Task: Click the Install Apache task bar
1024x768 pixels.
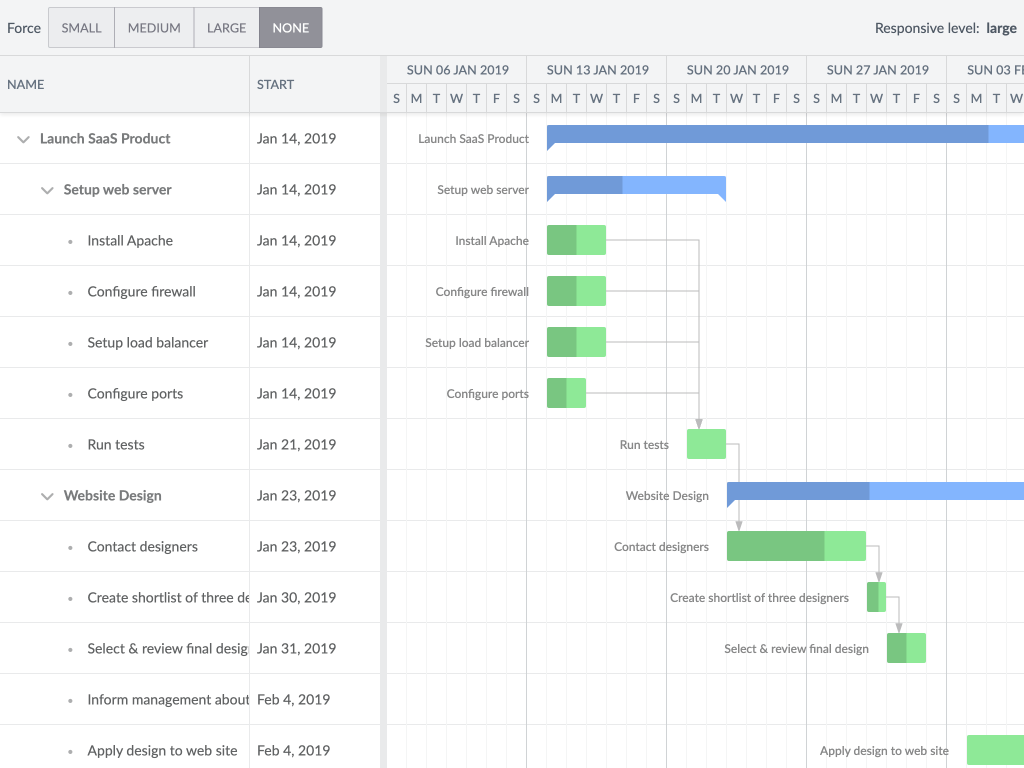Action: 576,240
